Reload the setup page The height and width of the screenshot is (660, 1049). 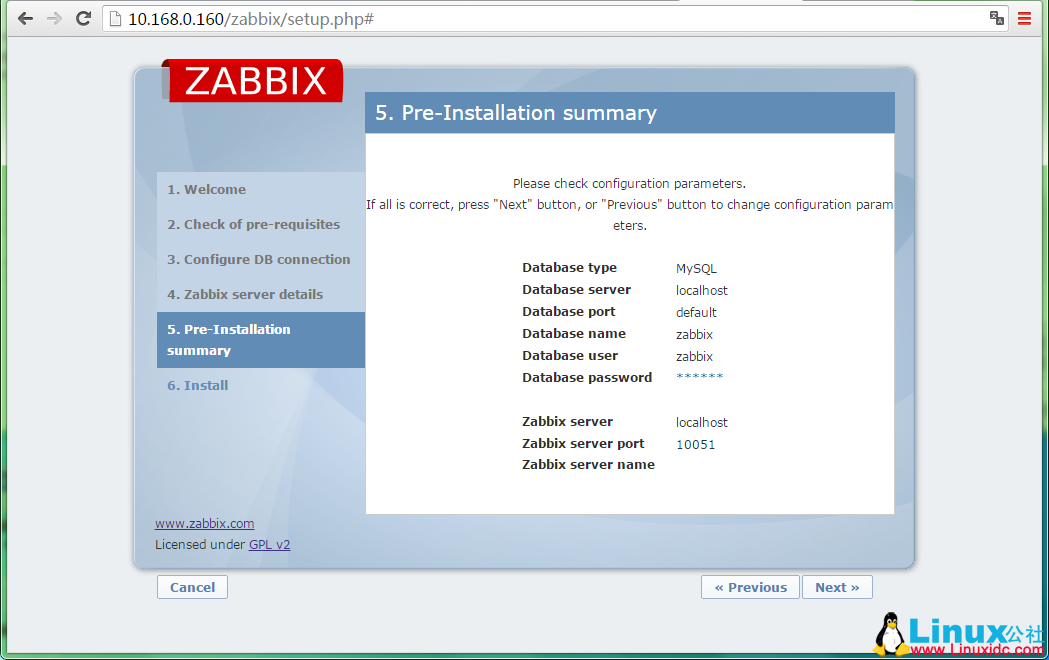point(83,18)
